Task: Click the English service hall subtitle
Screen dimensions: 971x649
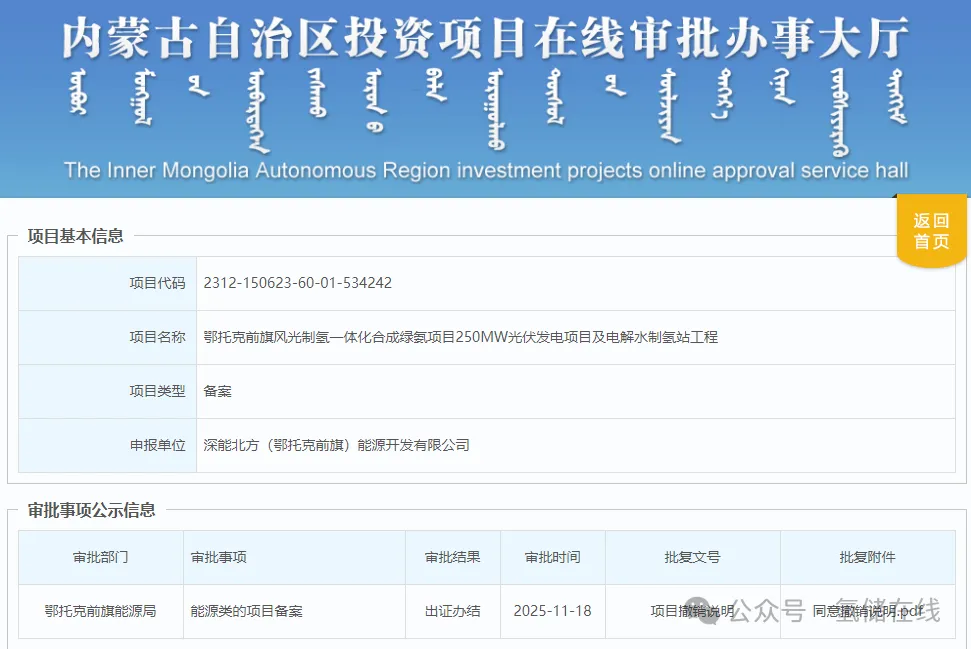Action: point(485,170)
